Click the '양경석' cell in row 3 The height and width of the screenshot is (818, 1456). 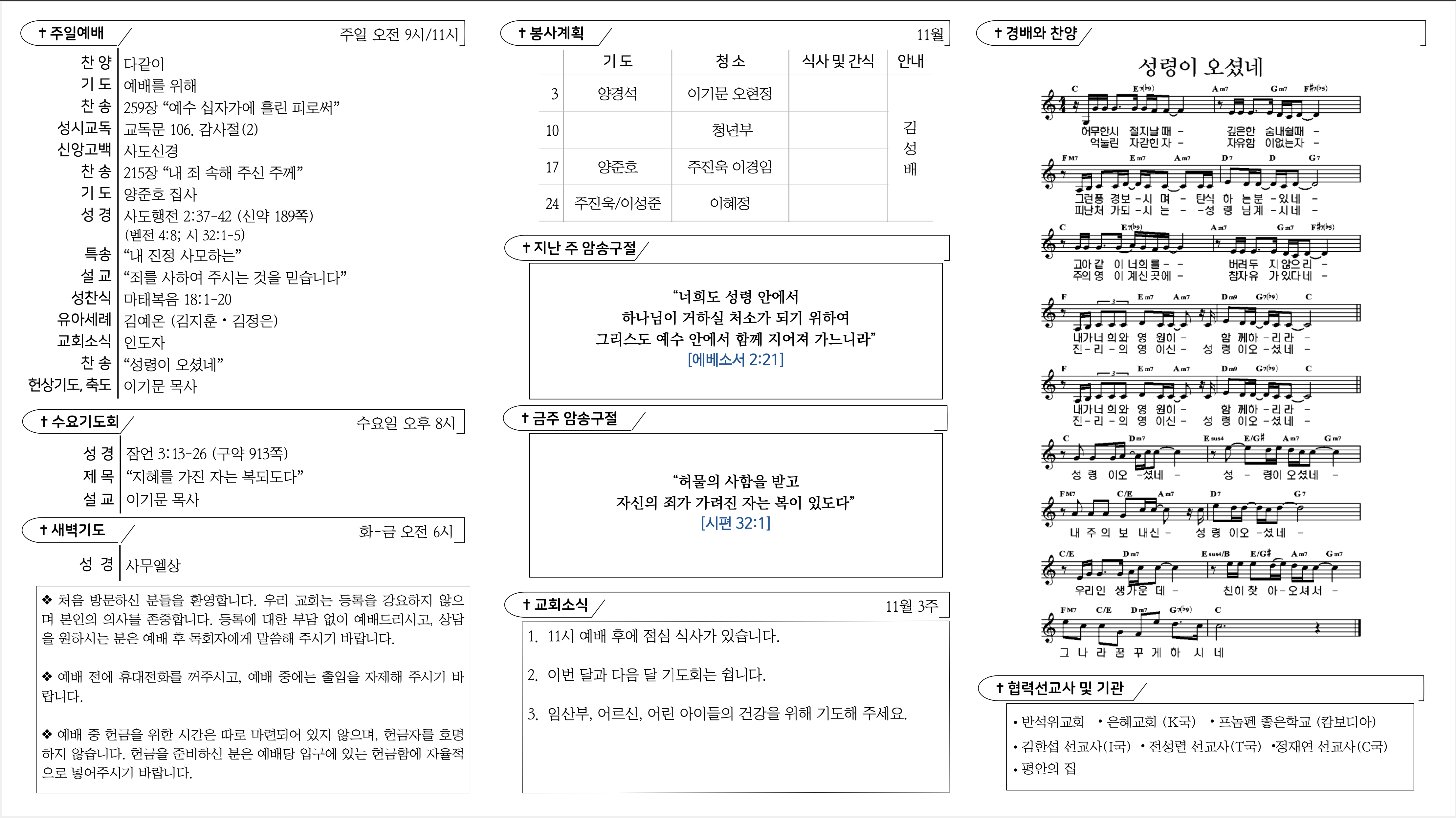[x=617, y=93]
